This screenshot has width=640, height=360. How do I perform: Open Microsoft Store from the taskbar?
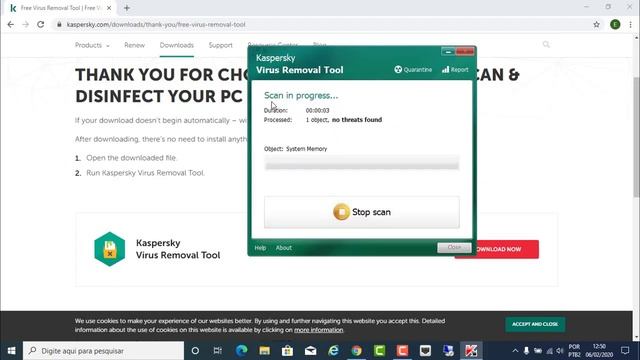click(x=287, y=351)
